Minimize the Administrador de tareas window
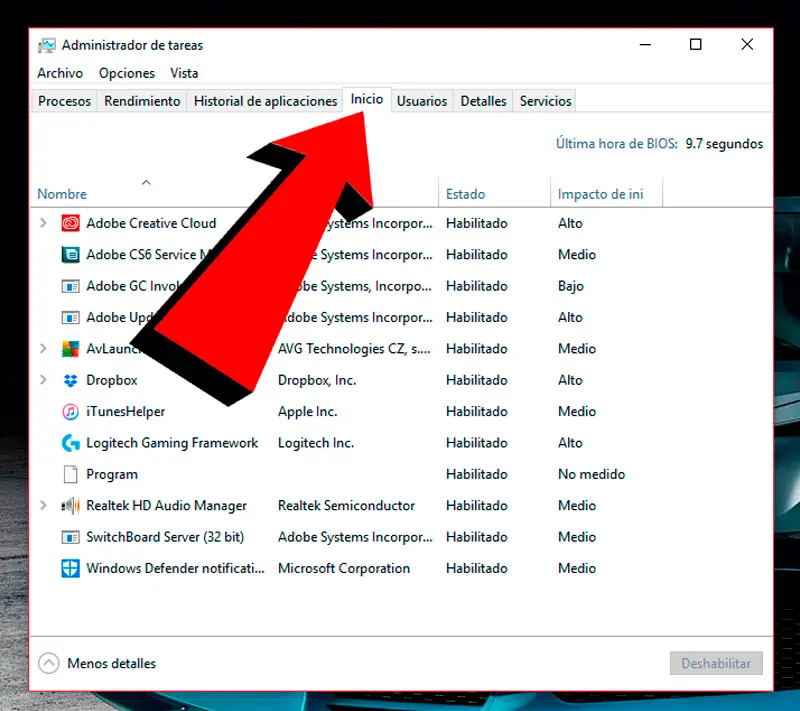Image resolution: width=800 pixels, height=711 pixels. pos(645,45)
